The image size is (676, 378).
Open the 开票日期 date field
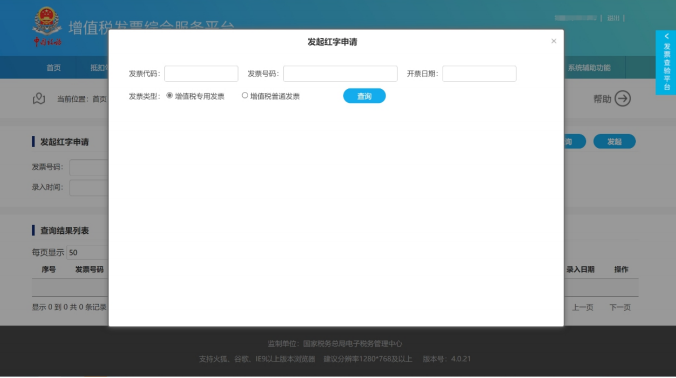[x=479, y=74]
